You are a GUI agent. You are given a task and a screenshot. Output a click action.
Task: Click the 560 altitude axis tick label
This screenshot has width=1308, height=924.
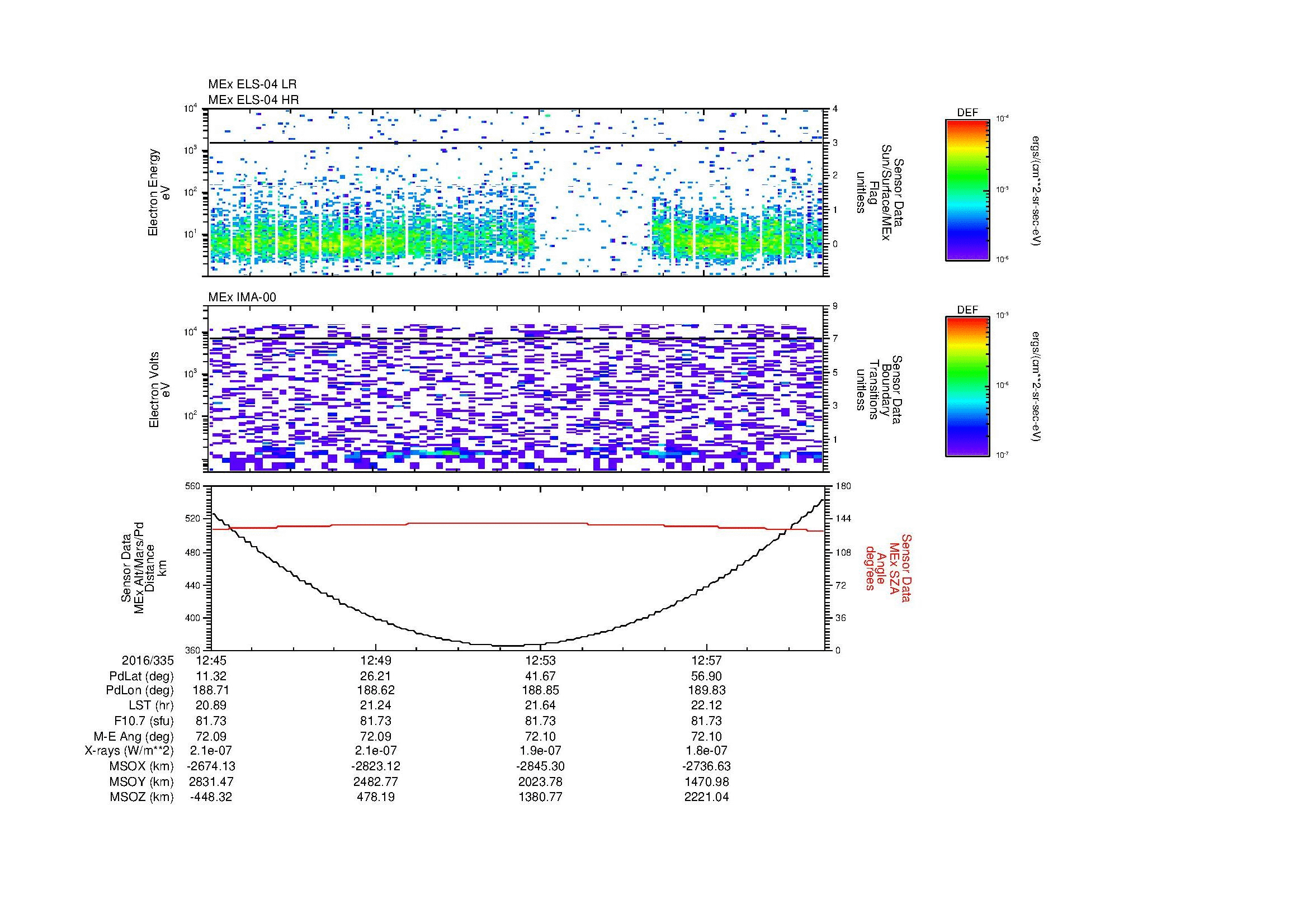point(193,486)
